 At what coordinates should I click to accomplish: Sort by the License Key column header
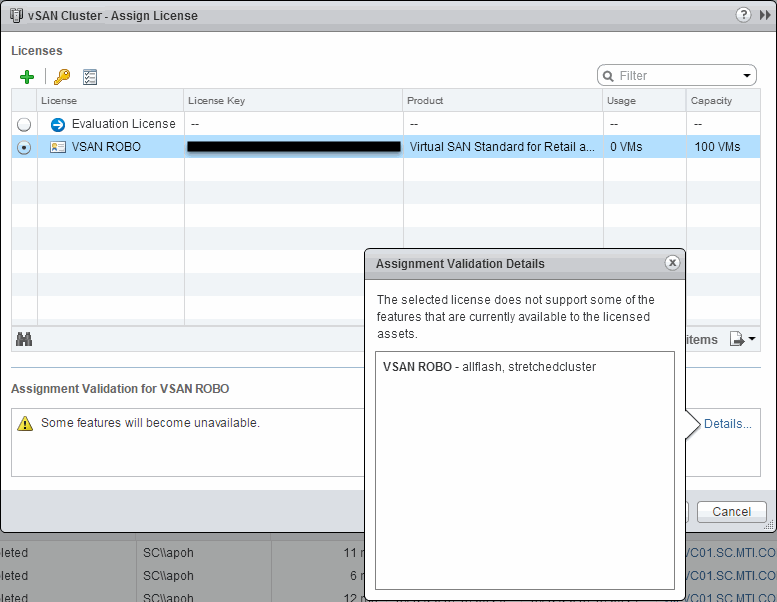tap(217, 101)
